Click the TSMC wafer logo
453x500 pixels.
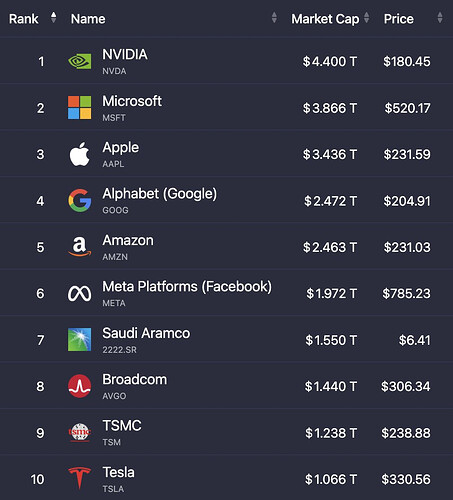point(79,432)
